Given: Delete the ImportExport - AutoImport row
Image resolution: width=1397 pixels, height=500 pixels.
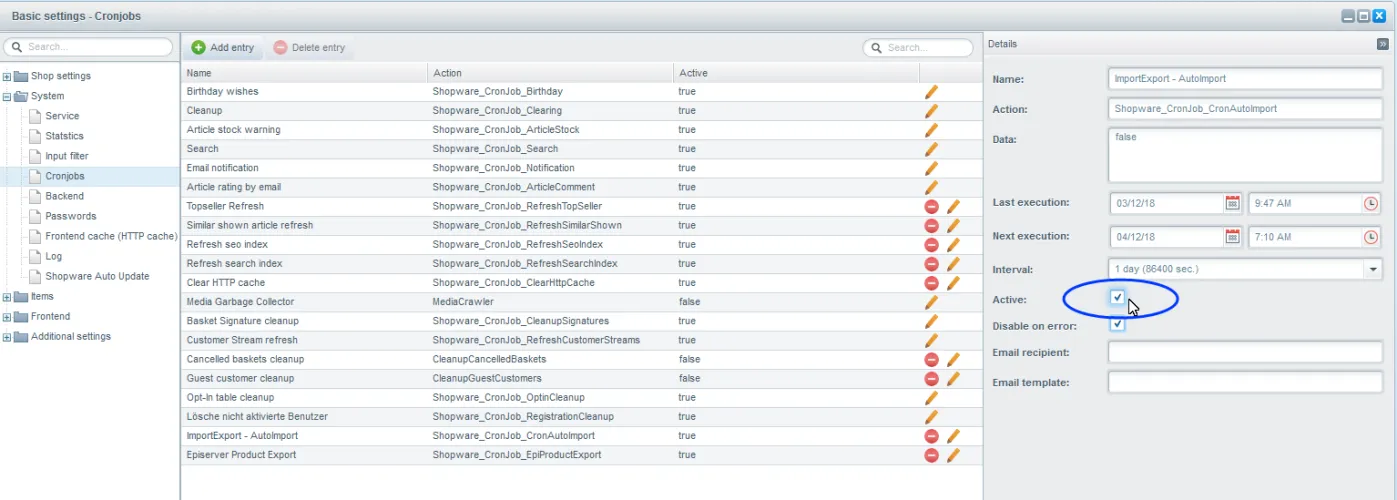Looking at the screenshot, I should [931, 436].
